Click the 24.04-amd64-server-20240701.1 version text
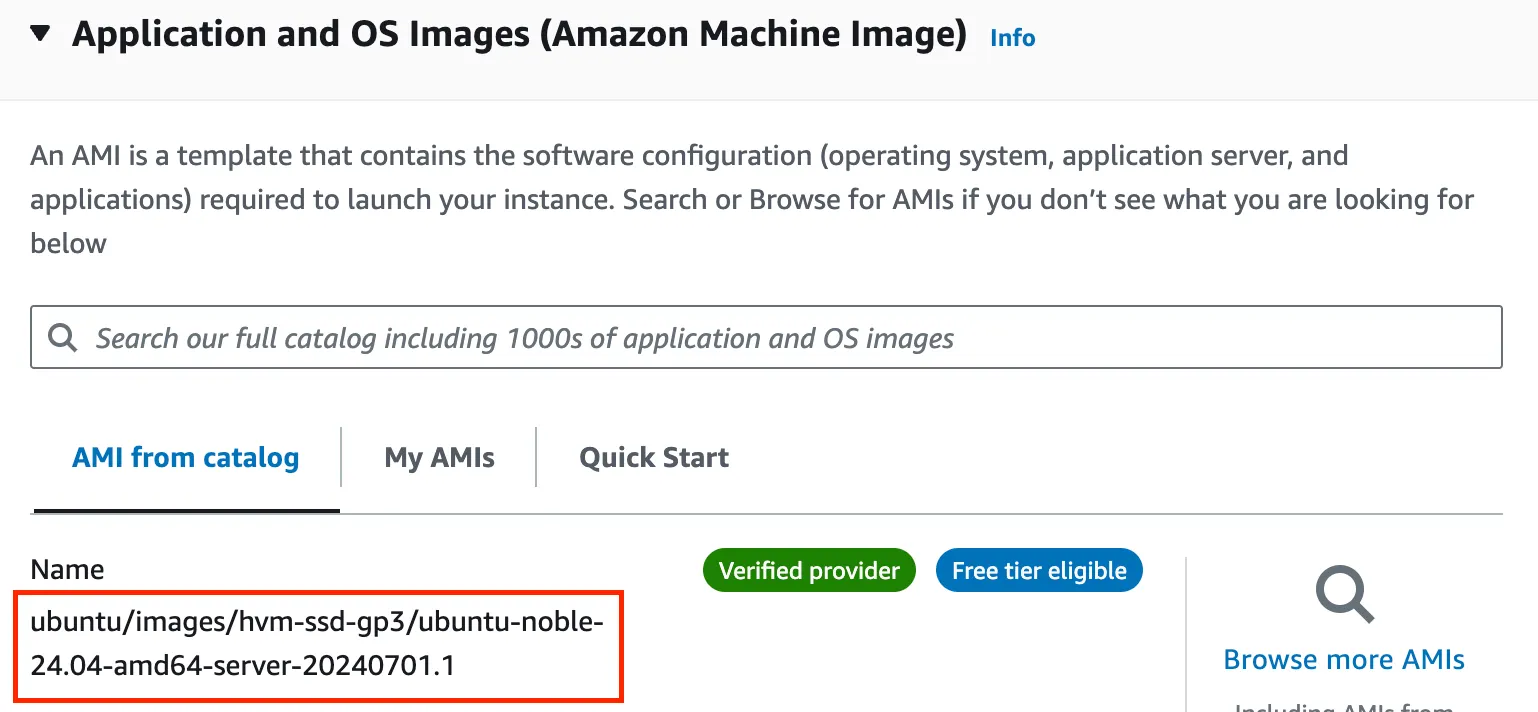The width and height of the screenshot is (1538, 712). point(243,665)
